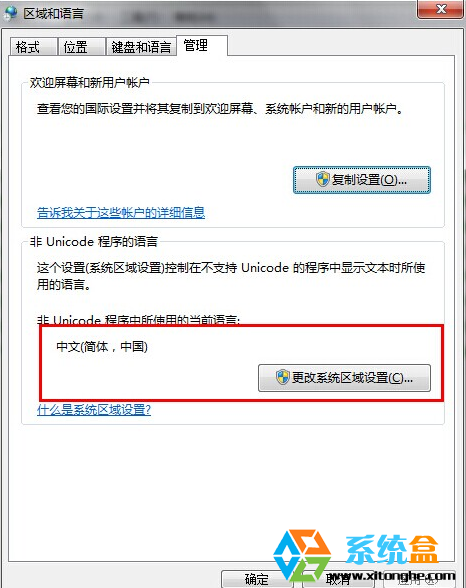This screenshot has width=466, height=588.
Task: Open link 什么是系统区域设置?
Action: pyautogui.click(x=94, y=410)
